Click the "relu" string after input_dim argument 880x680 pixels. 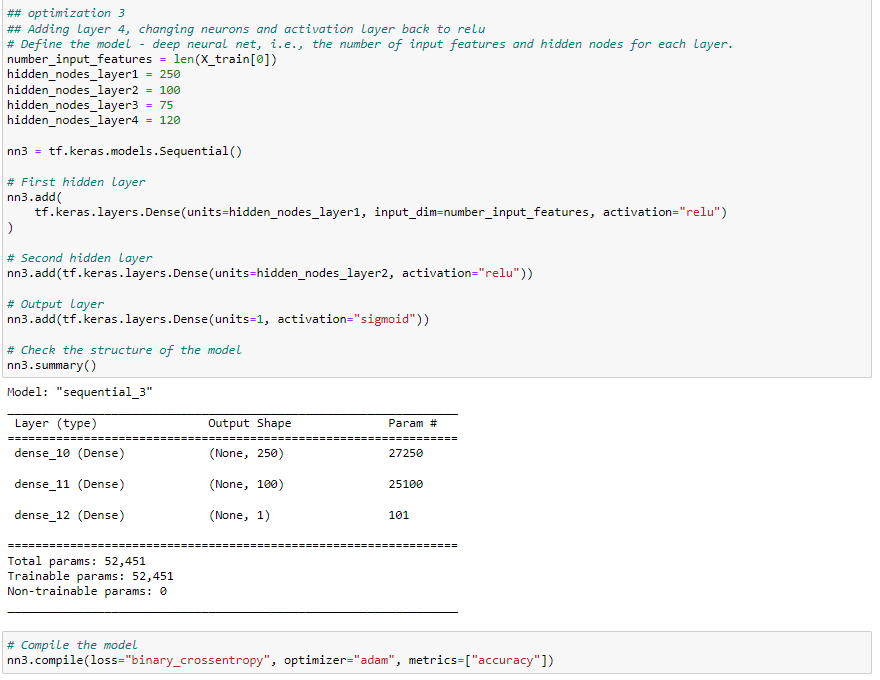coord(700,213)
